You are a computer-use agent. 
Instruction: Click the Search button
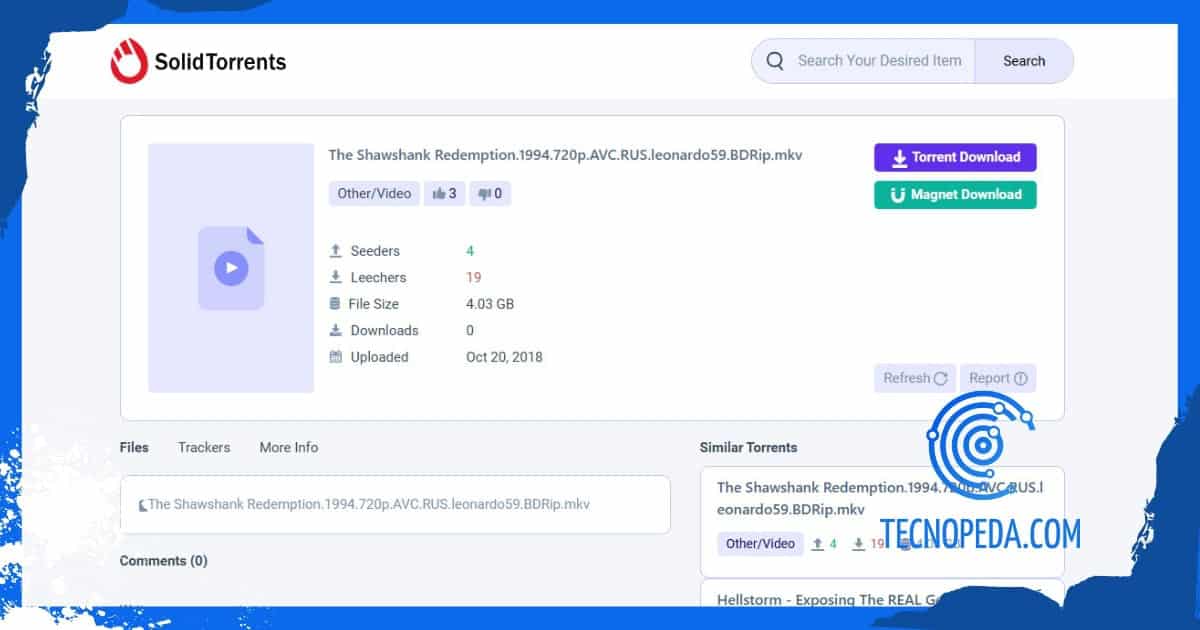tap(1024, 61)
